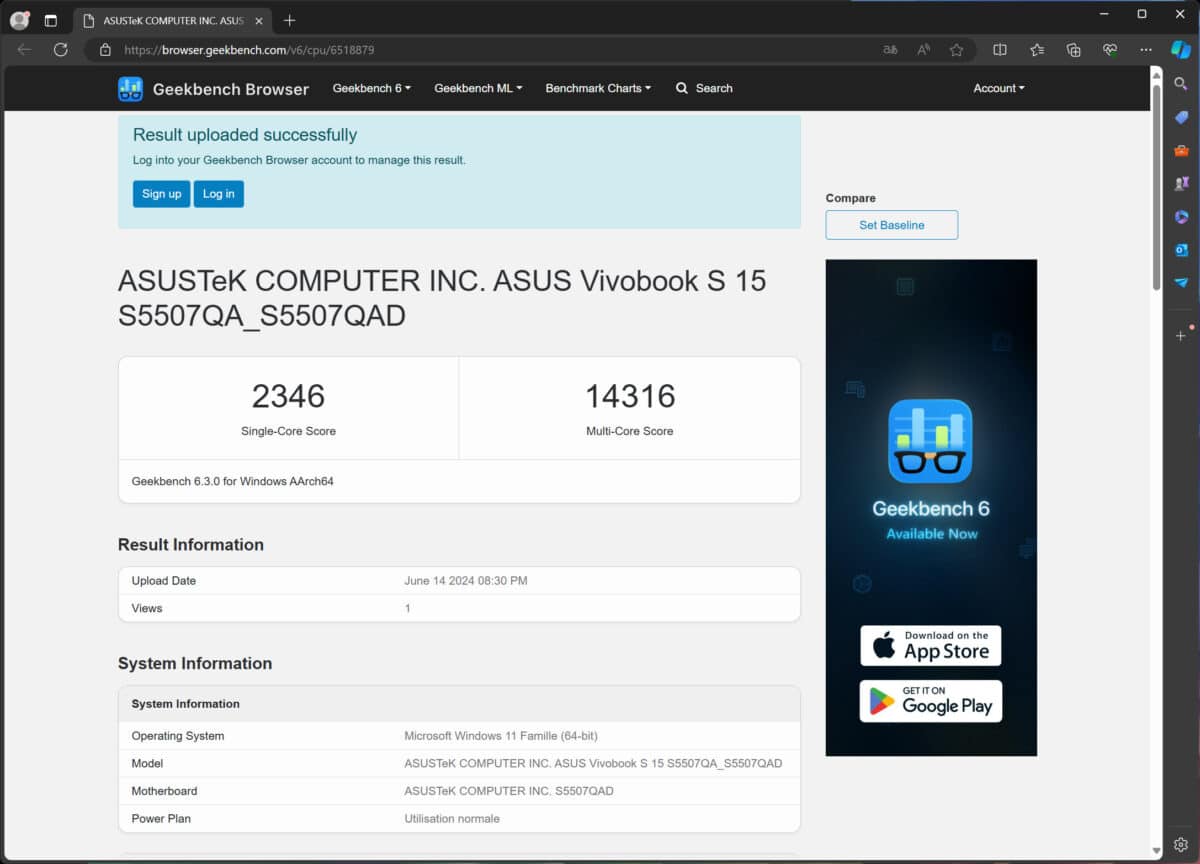This screenshot has width=1200, height=864.
Task: Open the Shopping tag sidebar icon
Action: pyautogui.click(x=1181, y=118)
